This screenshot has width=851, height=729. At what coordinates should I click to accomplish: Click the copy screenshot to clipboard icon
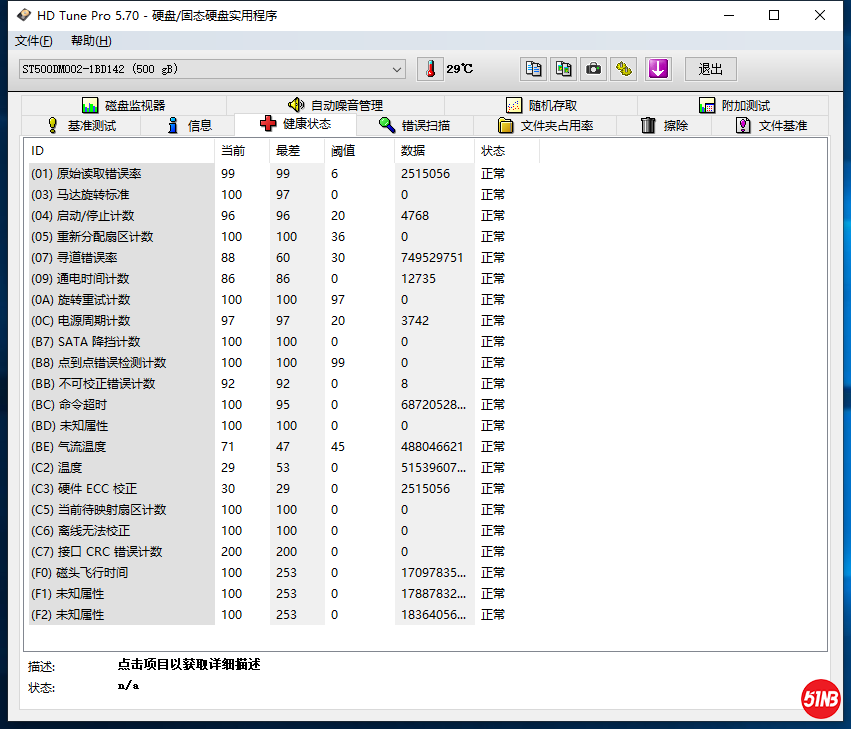point(564,69)
